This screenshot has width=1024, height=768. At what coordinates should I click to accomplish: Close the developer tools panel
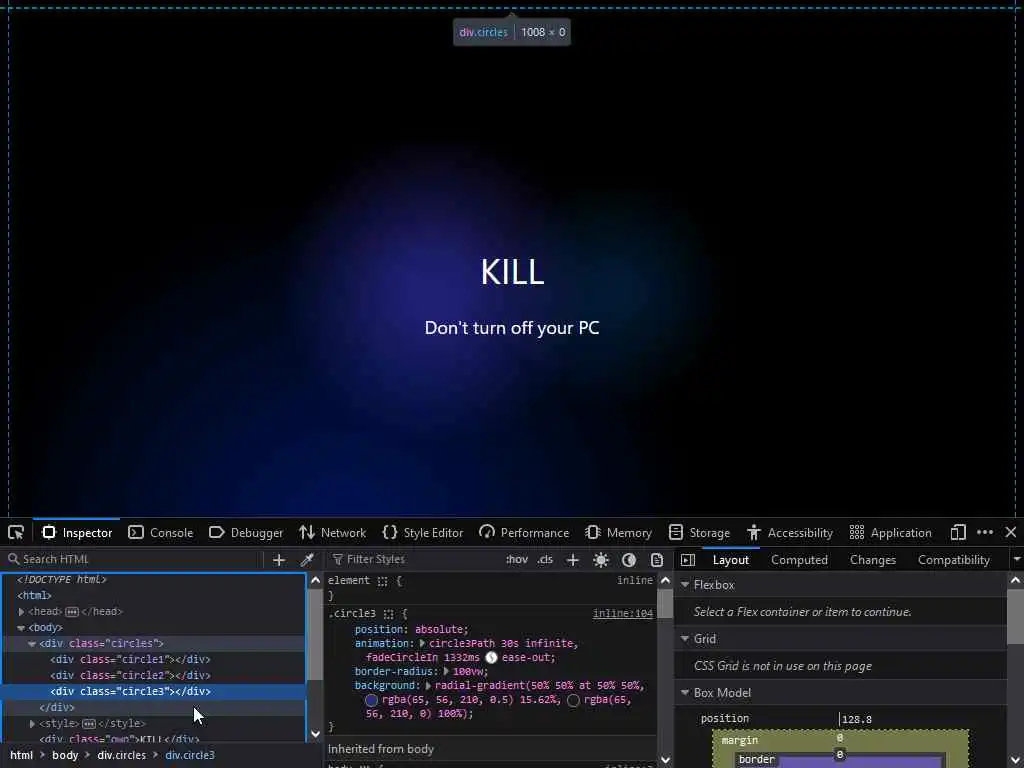pyautogui.click(x=1011, y=532)
